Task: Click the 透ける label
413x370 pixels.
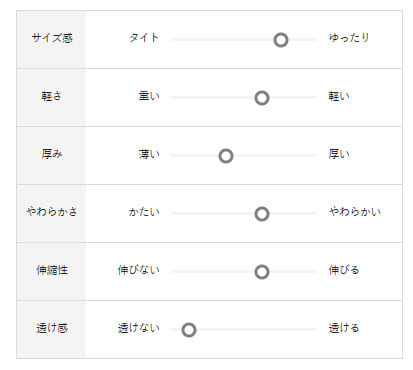Action: [x=344, y=328]
